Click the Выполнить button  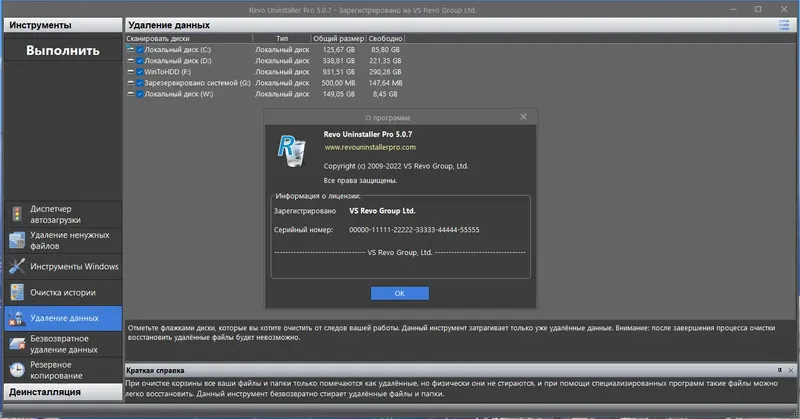[63, 51]
